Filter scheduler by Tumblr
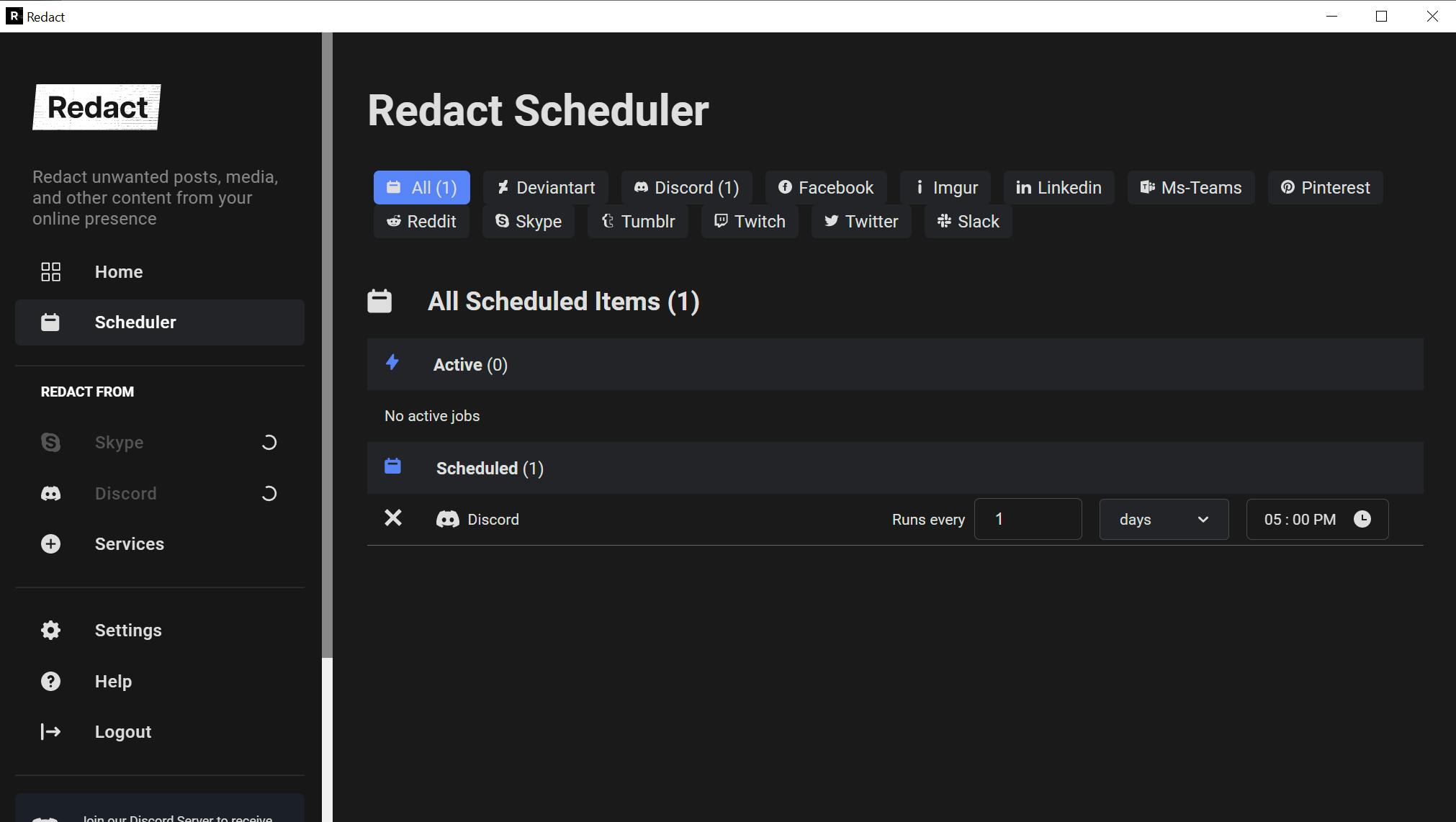 click(638, 222)
